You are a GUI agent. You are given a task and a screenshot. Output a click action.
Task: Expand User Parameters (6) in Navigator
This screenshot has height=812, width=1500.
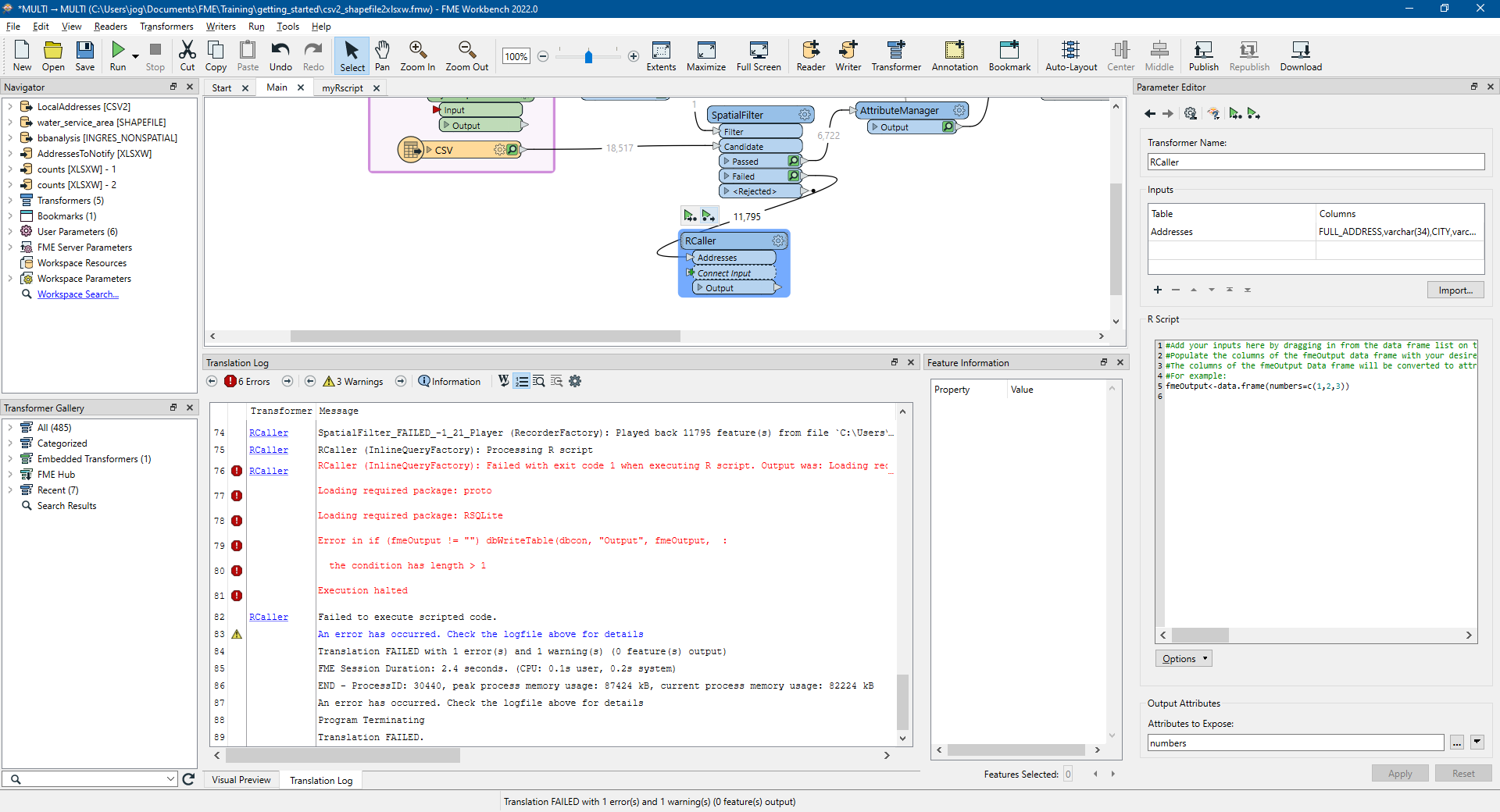pos(9,231)
